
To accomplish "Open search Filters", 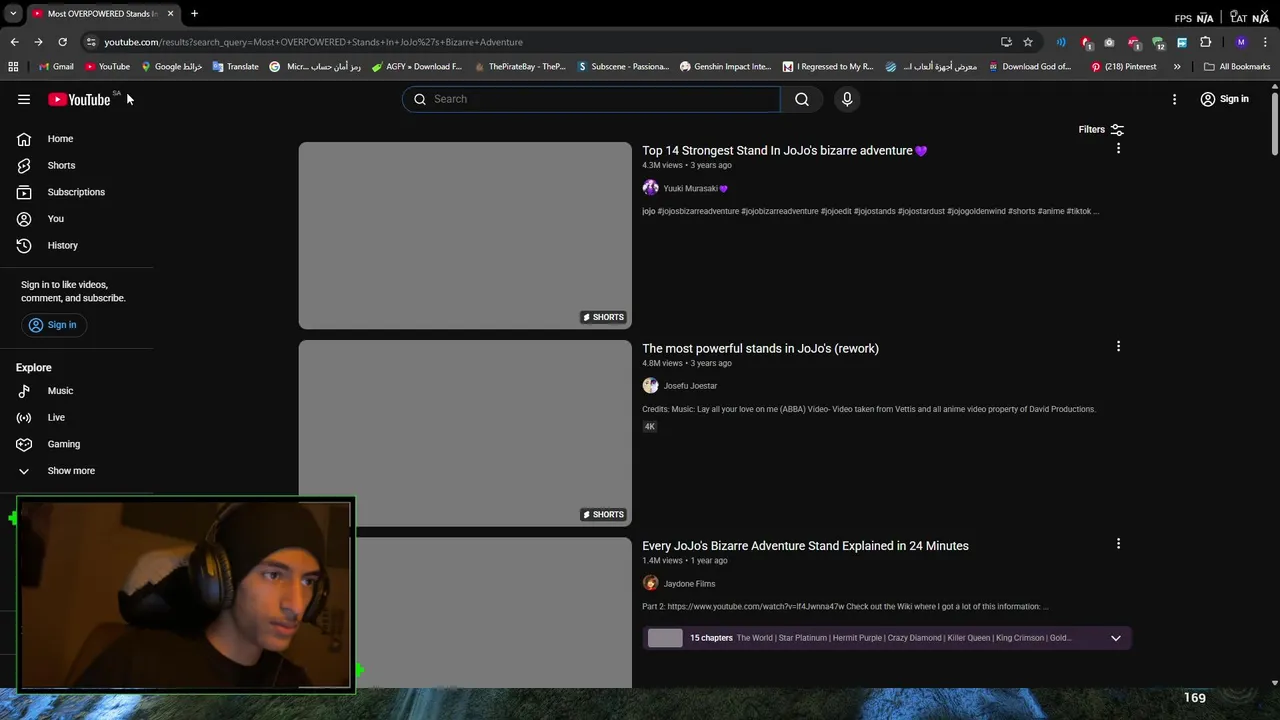I will (1101, 129).
